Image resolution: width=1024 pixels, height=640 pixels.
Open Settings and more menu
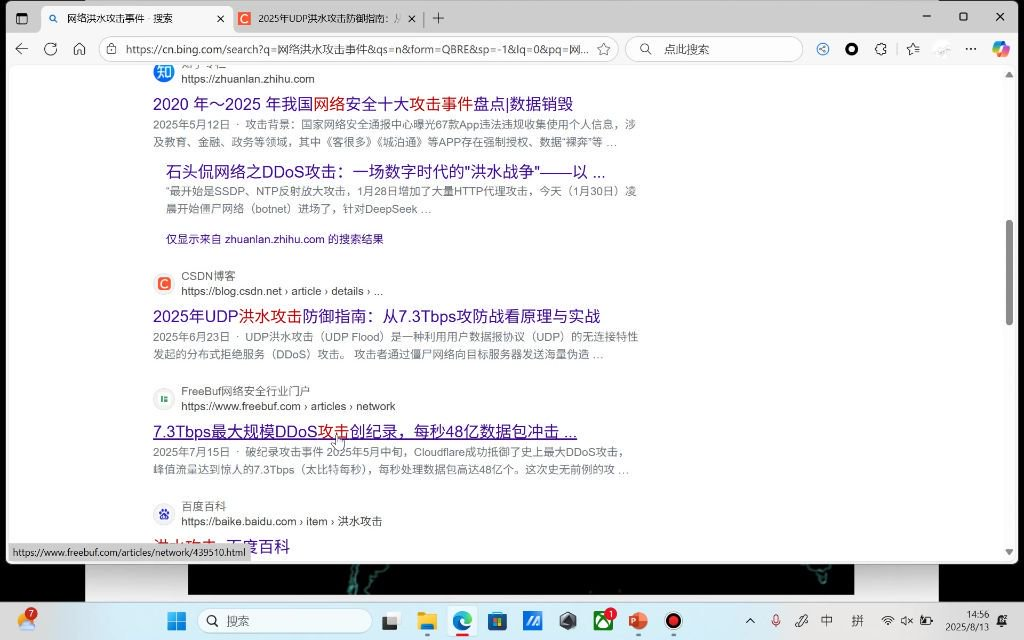(x=971, y=49)
